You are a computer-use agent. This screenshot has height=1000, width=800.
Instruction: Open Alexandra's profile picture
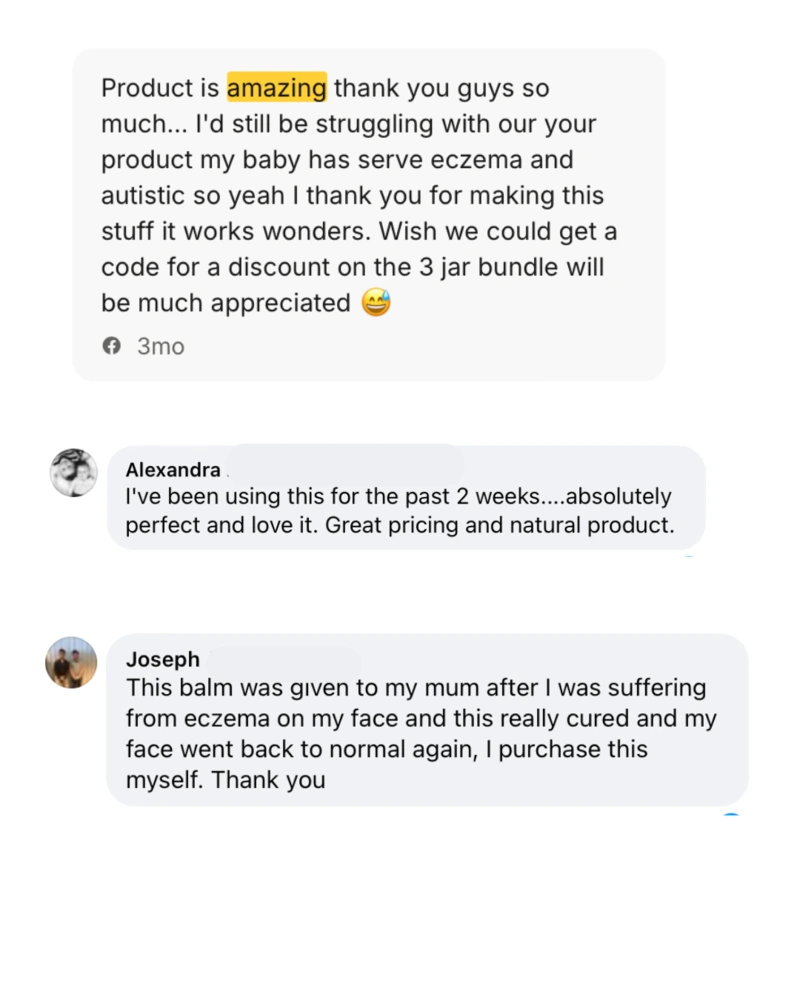tap(71, 471)
